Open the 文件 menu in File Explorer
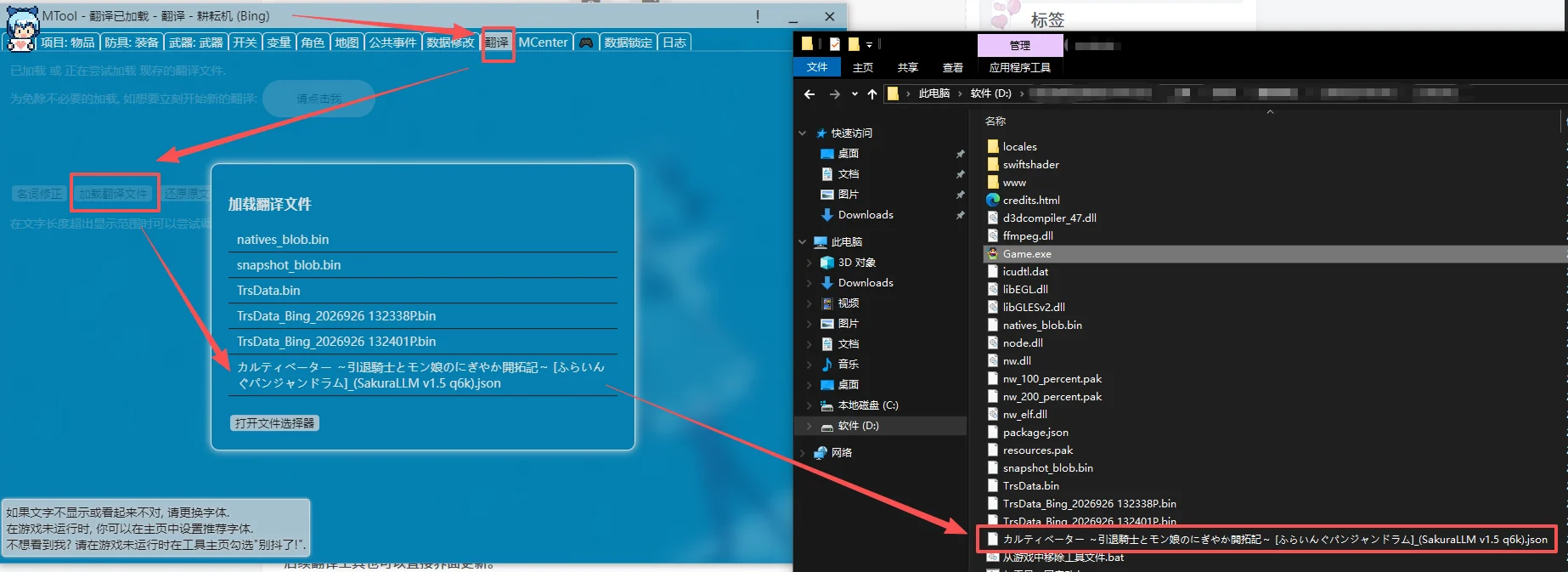 [817, 67]
